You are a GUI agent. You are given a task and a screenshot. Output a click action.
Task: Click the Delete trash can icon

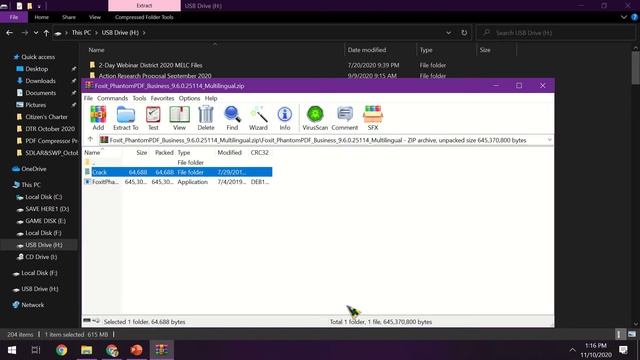point(206,118)
